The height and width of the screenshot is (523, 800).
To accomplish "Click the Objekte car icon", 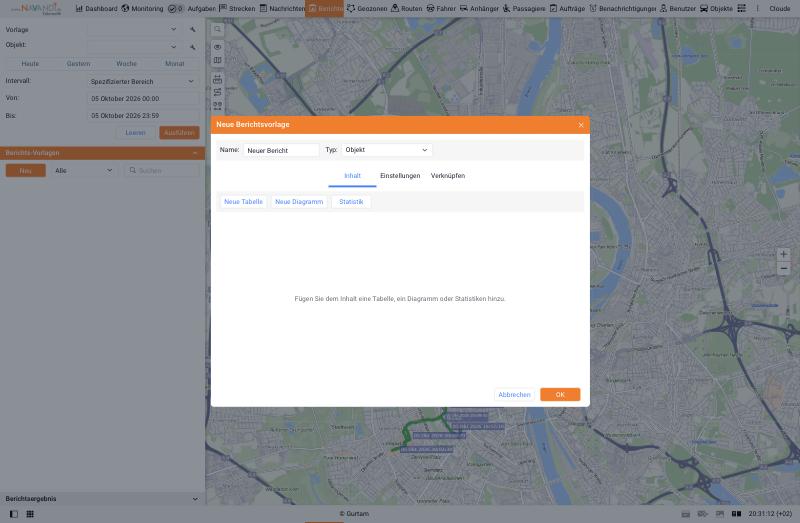I will coord(704,9).
